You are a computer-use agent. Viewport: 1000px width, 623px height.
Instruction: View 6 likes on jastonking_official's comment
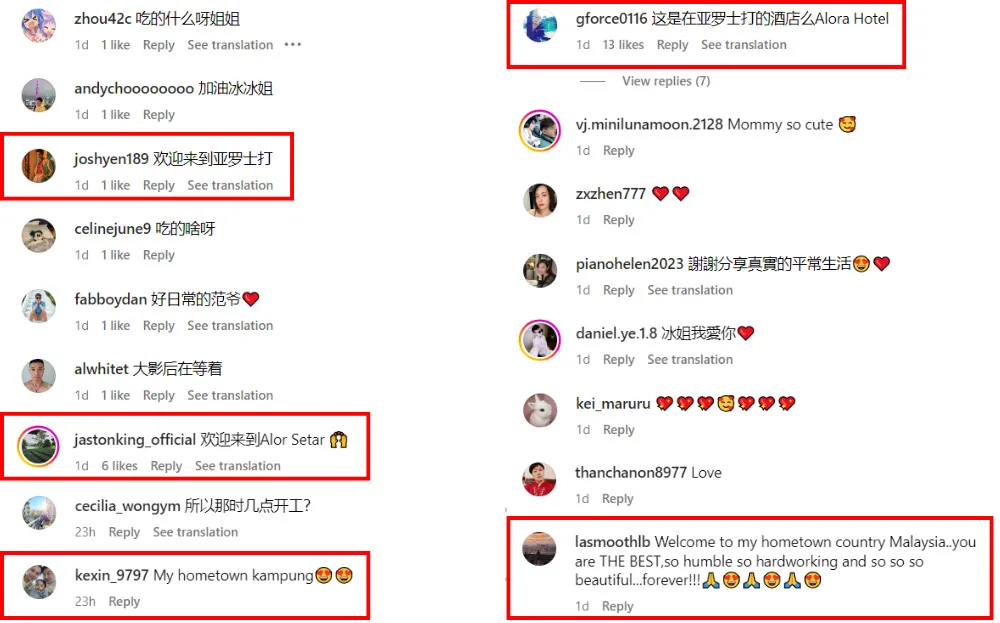[119, 466]
